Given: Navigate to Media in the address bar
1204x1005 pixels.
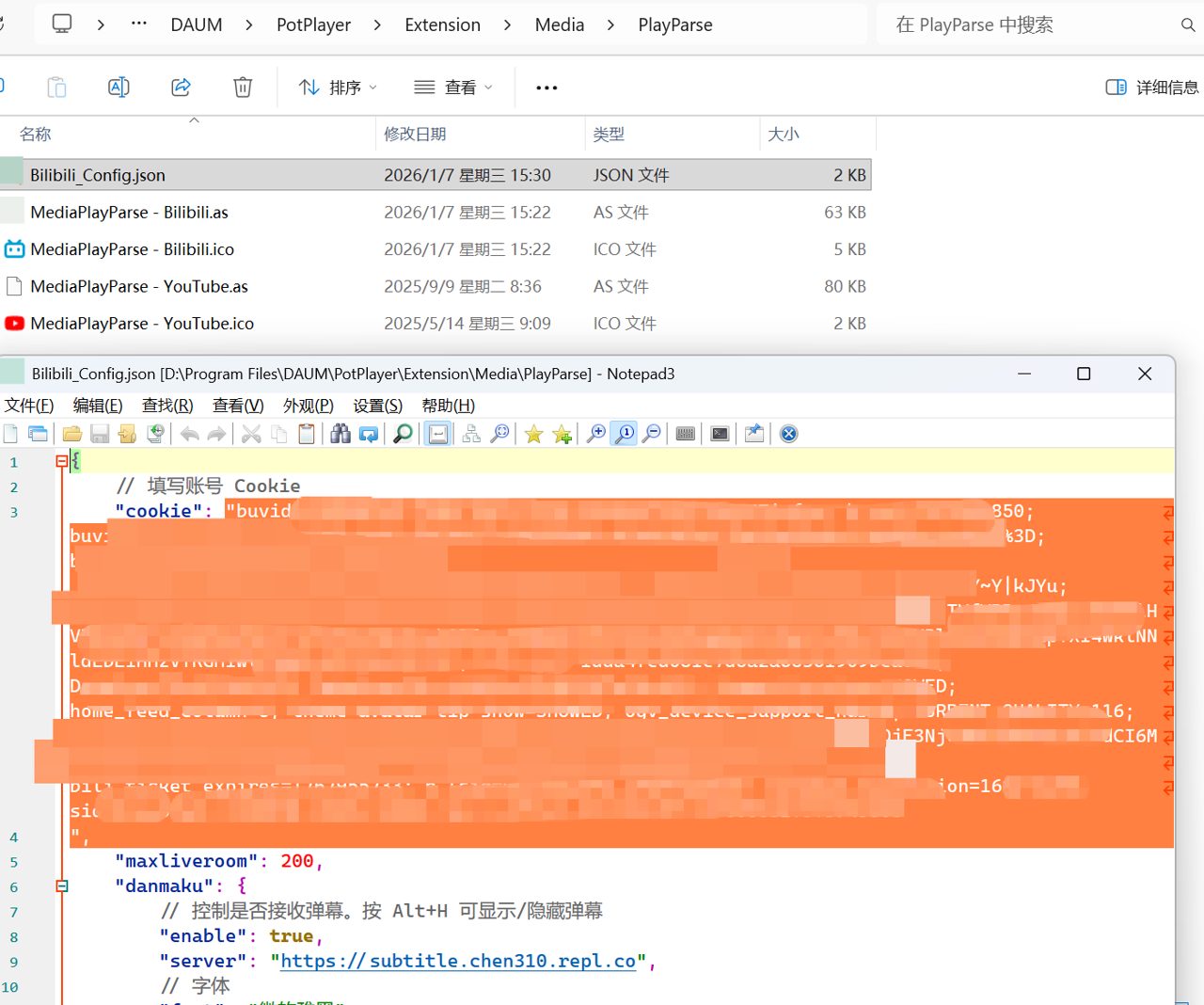Looking at the screenshot, I should coord(560,25).
